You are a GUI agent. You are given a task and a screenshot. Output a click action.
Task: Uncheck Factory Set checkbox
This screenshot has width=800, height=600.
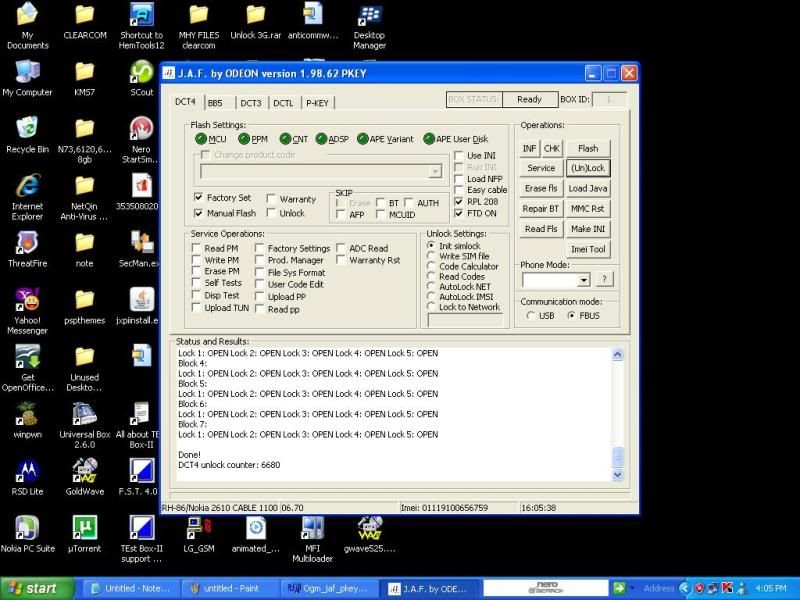[198, 197]
